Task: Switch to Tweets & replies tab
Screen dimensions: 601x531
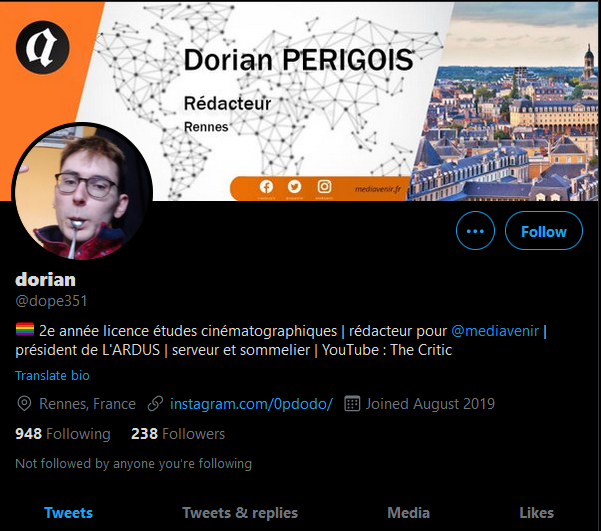Action: 240,513
